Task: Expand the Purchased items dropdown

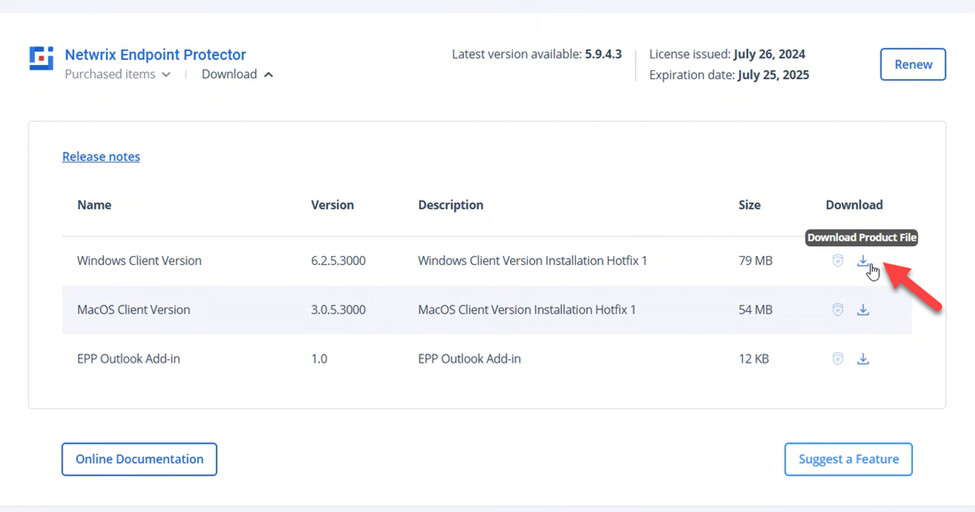Action: pyautogui.click(x=117, y=75)
